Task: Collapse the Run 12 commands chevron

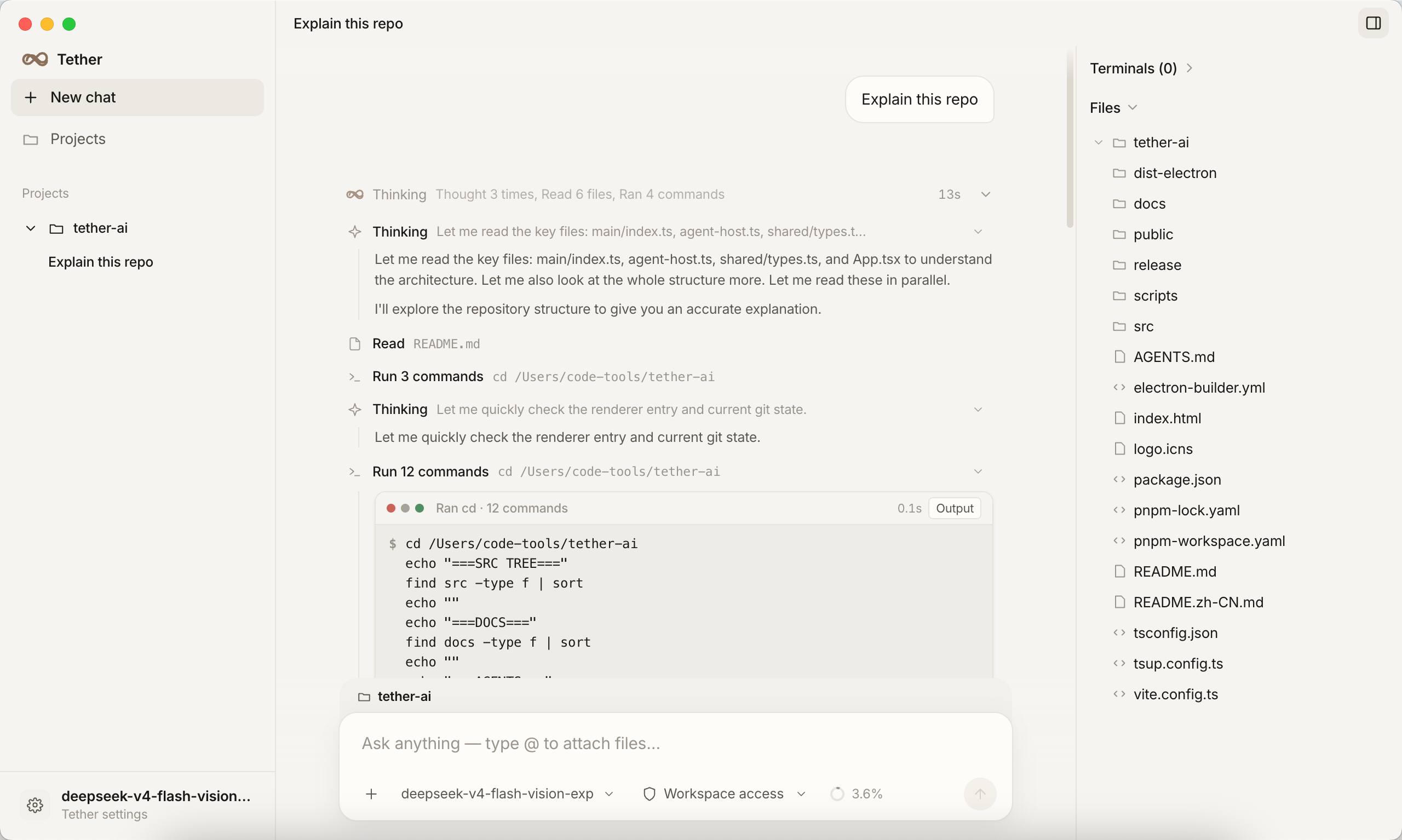Action: point(978,471)
